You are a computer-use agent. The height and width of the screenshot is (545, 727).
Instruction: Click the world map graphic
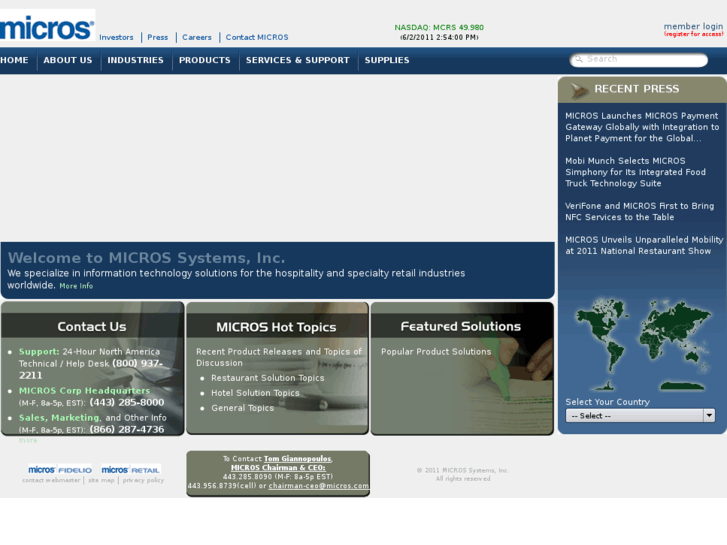tap(643, 345)
